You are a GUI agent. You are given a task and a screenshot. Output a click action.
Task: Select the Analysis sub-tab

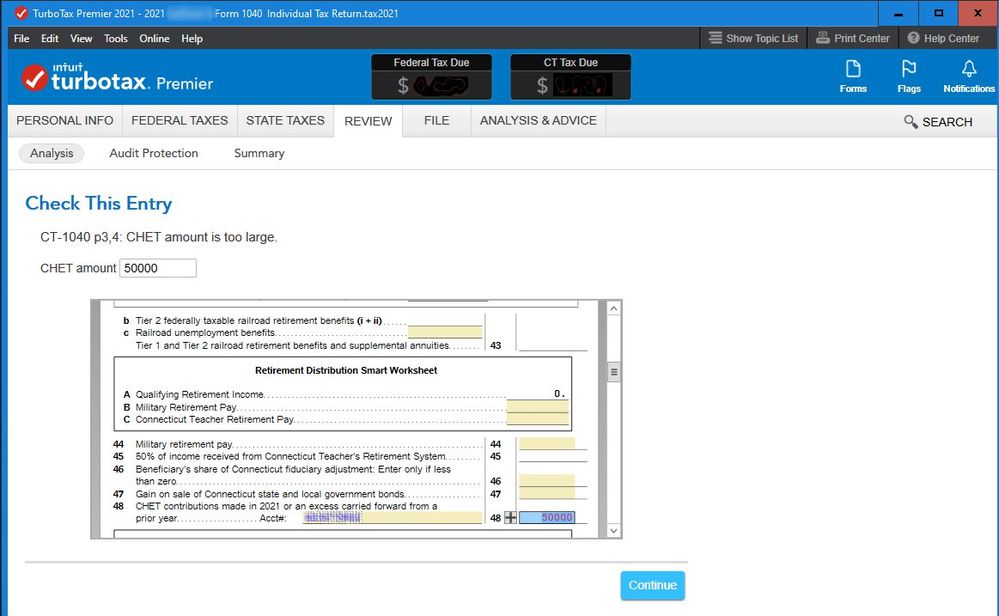(x=52, y=153)
